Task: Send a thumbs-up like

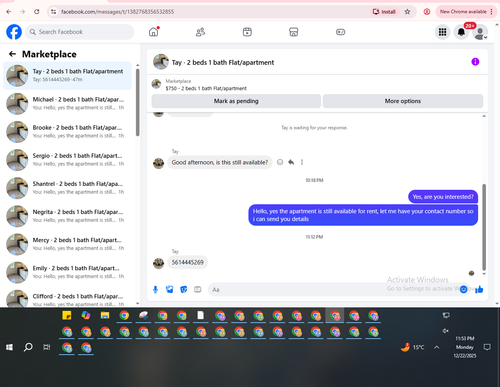Action: click(x=479, y=289)
